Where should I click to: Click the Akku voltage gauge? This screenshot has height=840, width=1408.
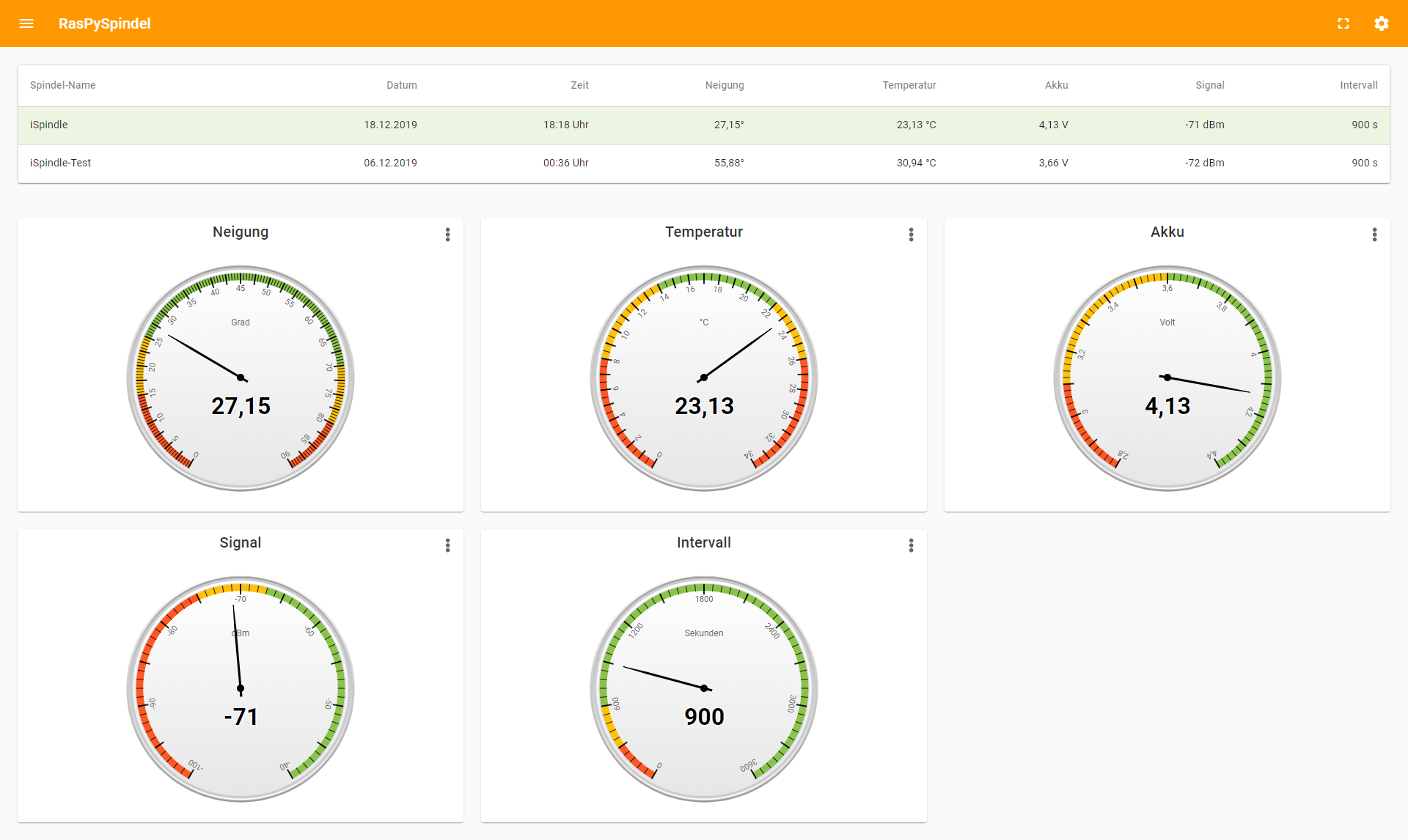1167,377
